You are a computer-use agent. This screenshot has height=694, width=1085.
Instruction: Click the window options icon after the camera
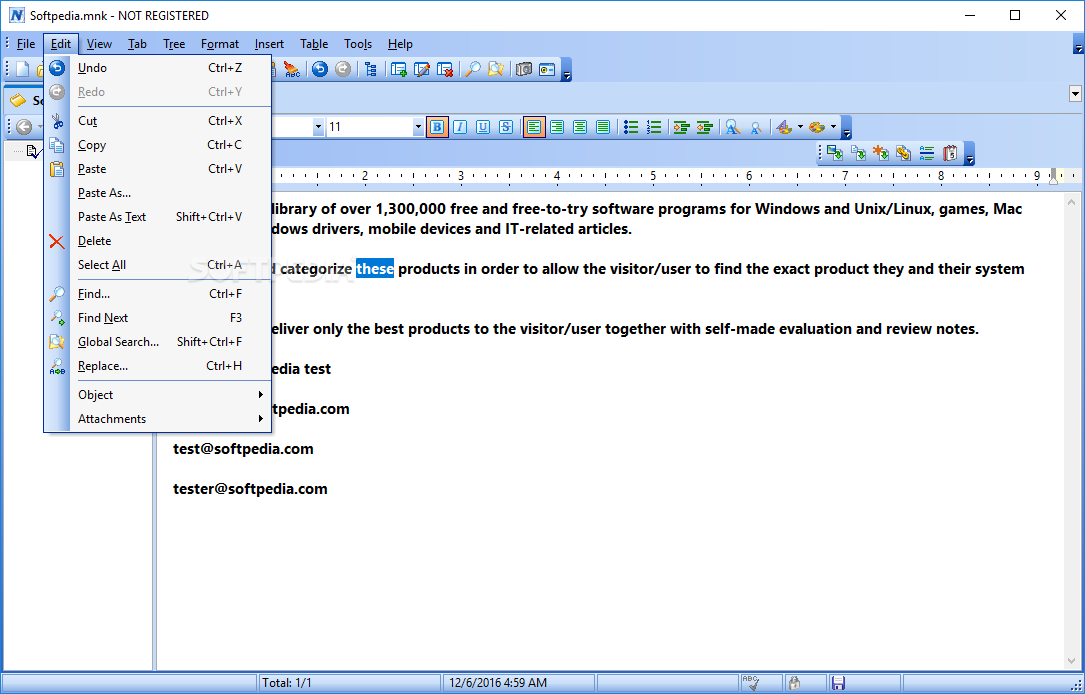(x=547, y=69)
